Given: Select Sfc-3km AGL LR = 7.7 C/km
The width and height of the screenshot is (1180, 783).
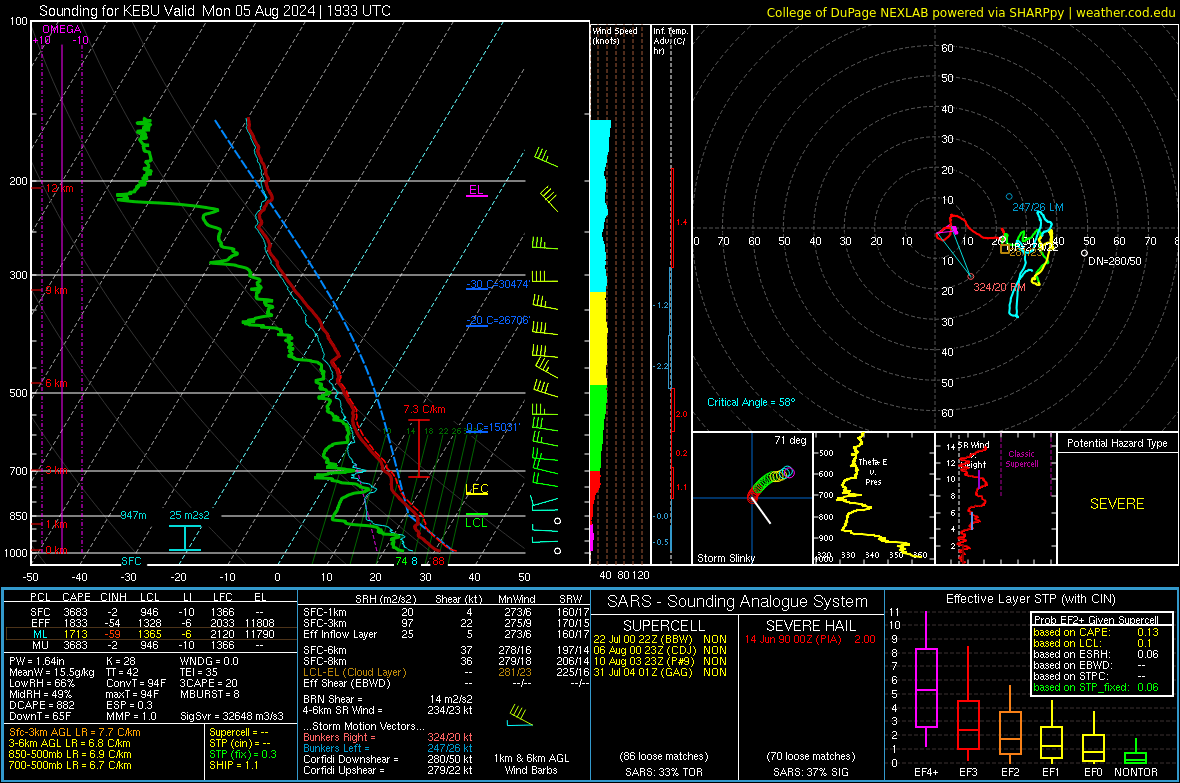Looking at the screenshot, I should tap(75, 732).
